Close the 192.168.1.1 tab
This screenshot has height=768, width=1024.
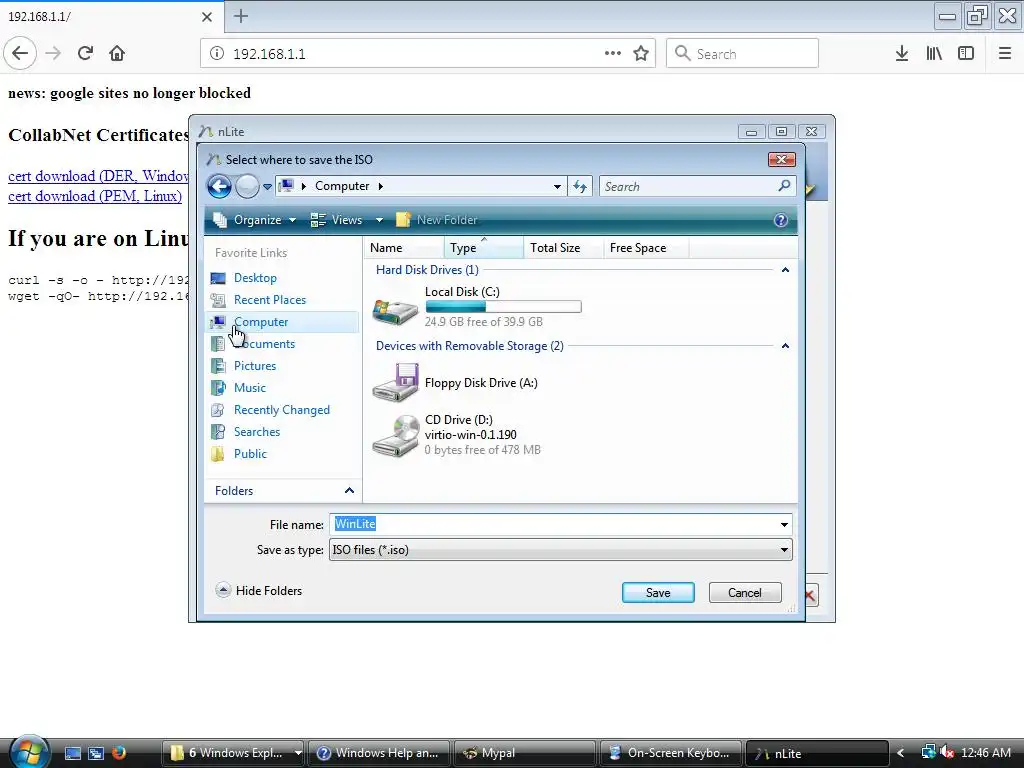[x=206, y=17]
